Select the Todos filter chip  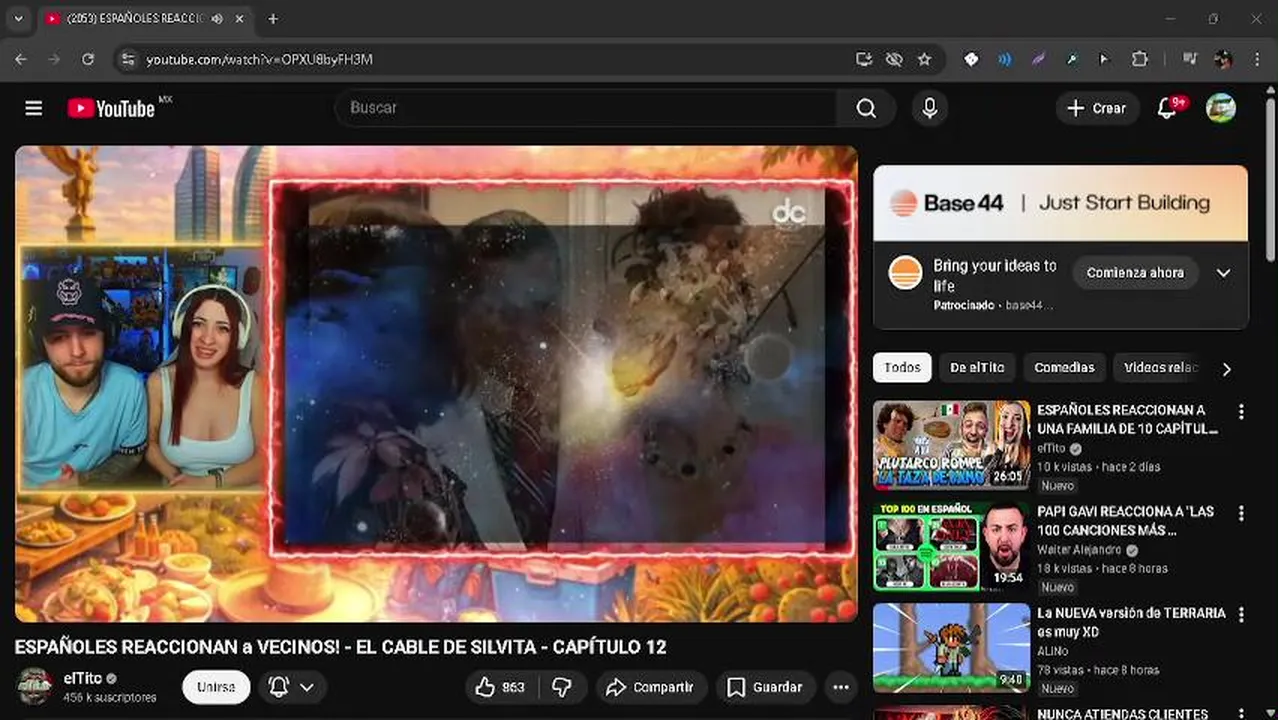pos(902,368)
